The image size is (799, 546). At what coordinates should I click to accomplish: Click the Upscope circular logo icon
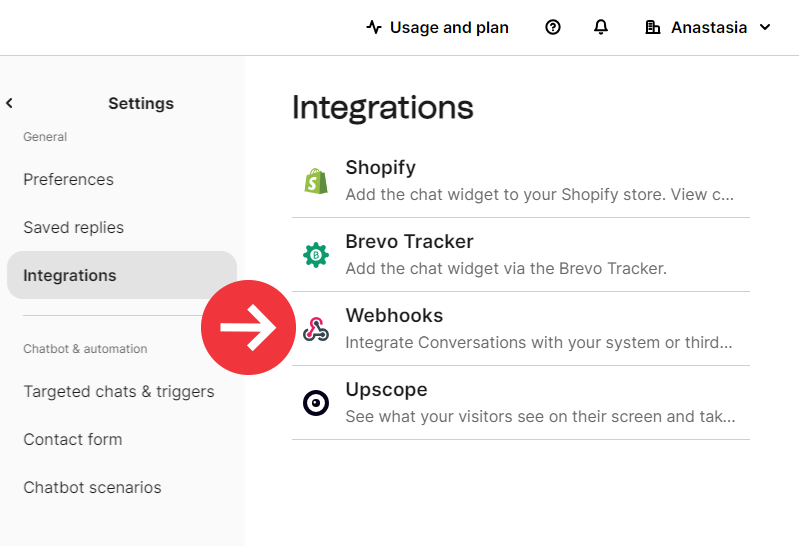click(316, 403)
